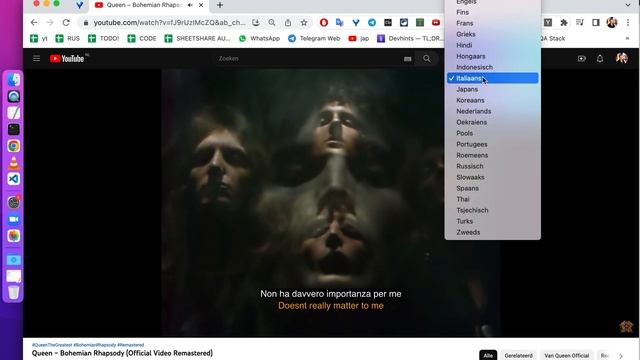640x360 pixels.
Task: Expand the tab search chevron
Action: pos(628,5)
